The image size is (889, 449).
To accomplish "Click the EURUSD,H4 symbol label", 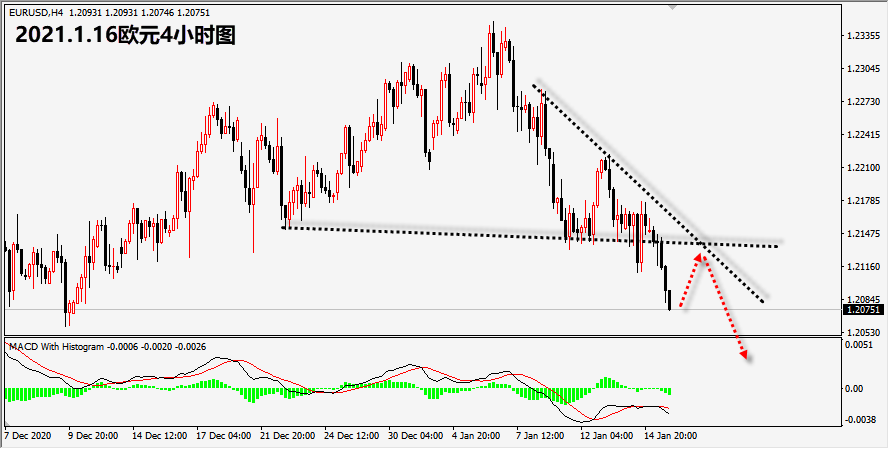I will [36, 12].
